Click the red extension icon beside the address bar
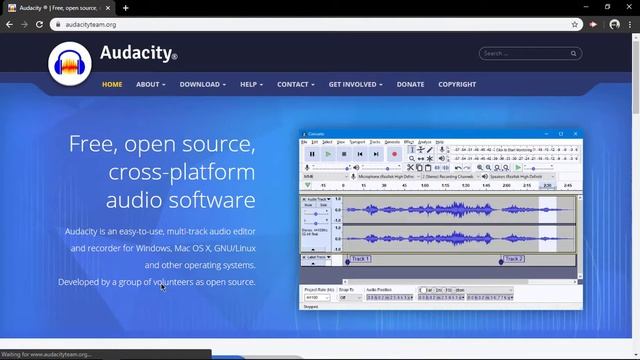The width and height of the screenshot is (640, 360). [x=593, y=24]
